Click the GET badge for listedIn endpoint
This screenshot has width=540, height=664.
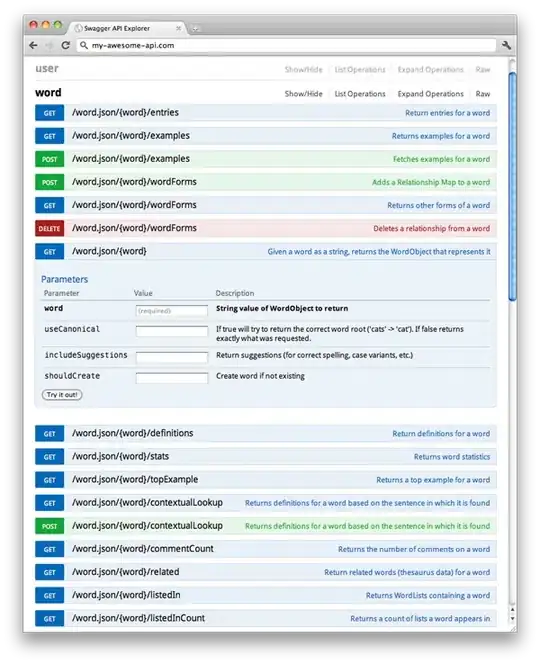(x=50, y=595)
